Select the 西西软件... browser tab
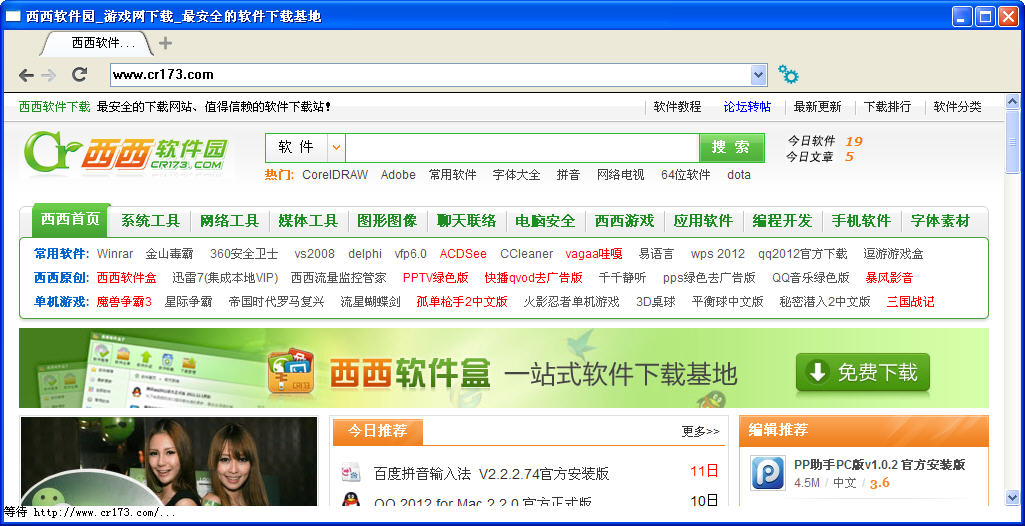1025x526 pixels. (99, 43)
